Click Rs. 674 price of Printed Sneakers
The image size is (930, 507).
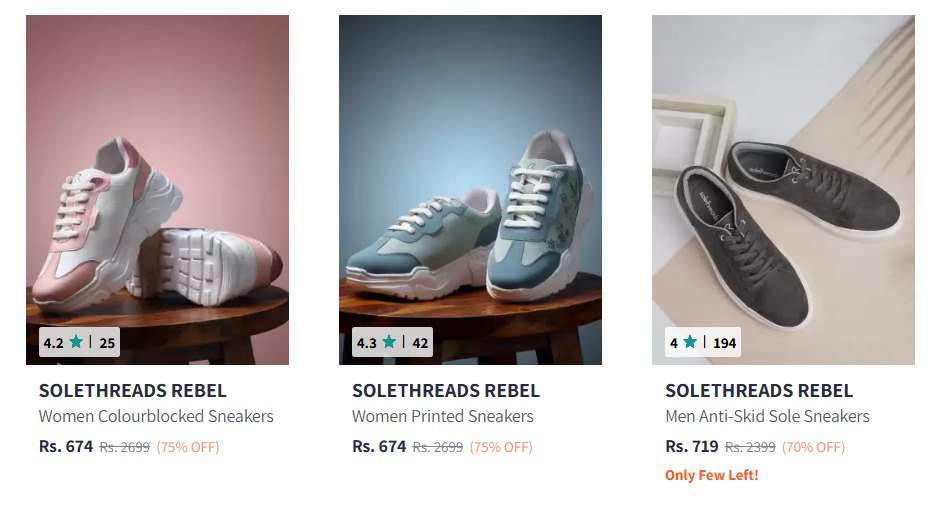point(379,446)
